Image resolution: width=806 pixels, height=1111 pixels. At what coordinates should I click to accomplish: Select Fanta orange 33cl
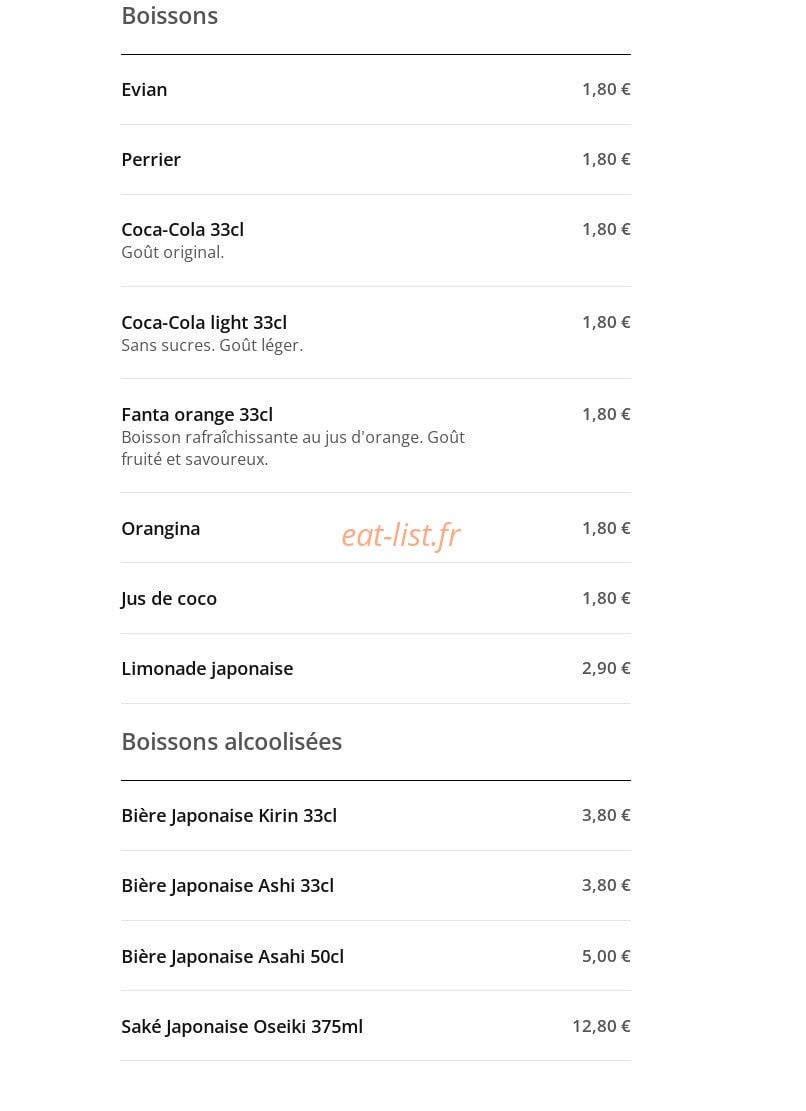point(375,436)
